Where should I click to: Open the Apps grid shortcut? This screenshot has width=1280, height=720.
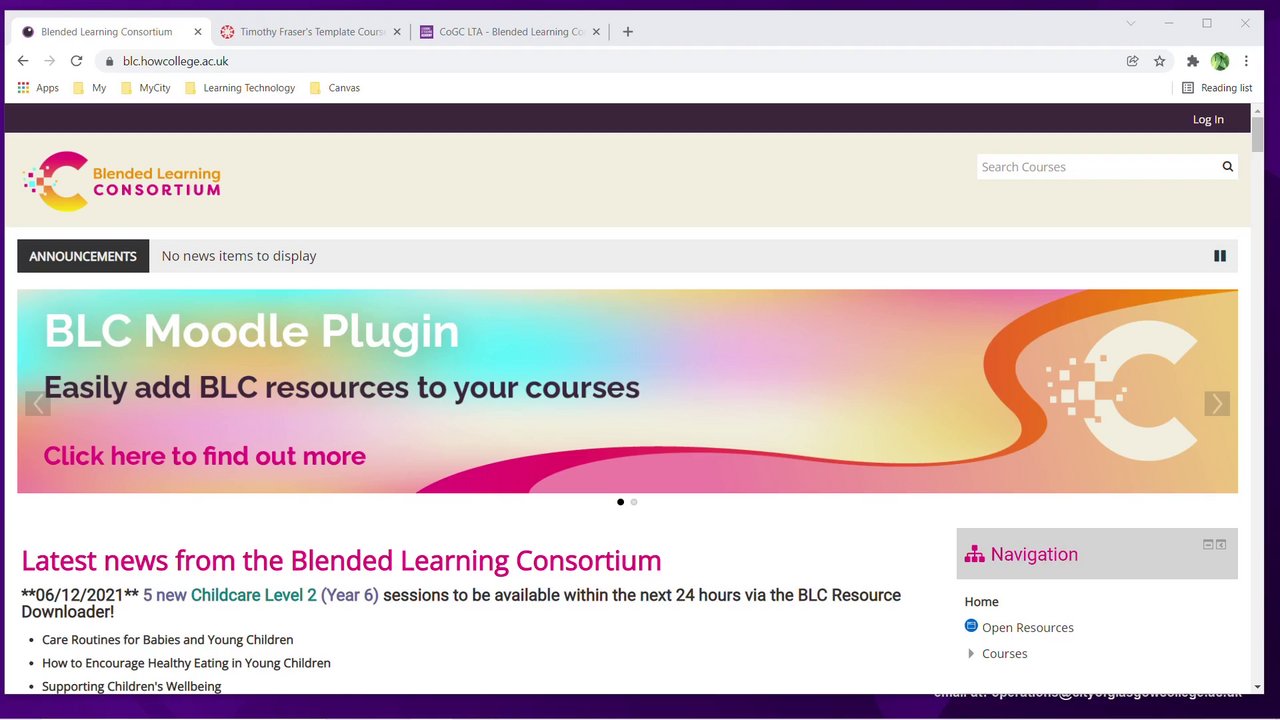[39, 88]
